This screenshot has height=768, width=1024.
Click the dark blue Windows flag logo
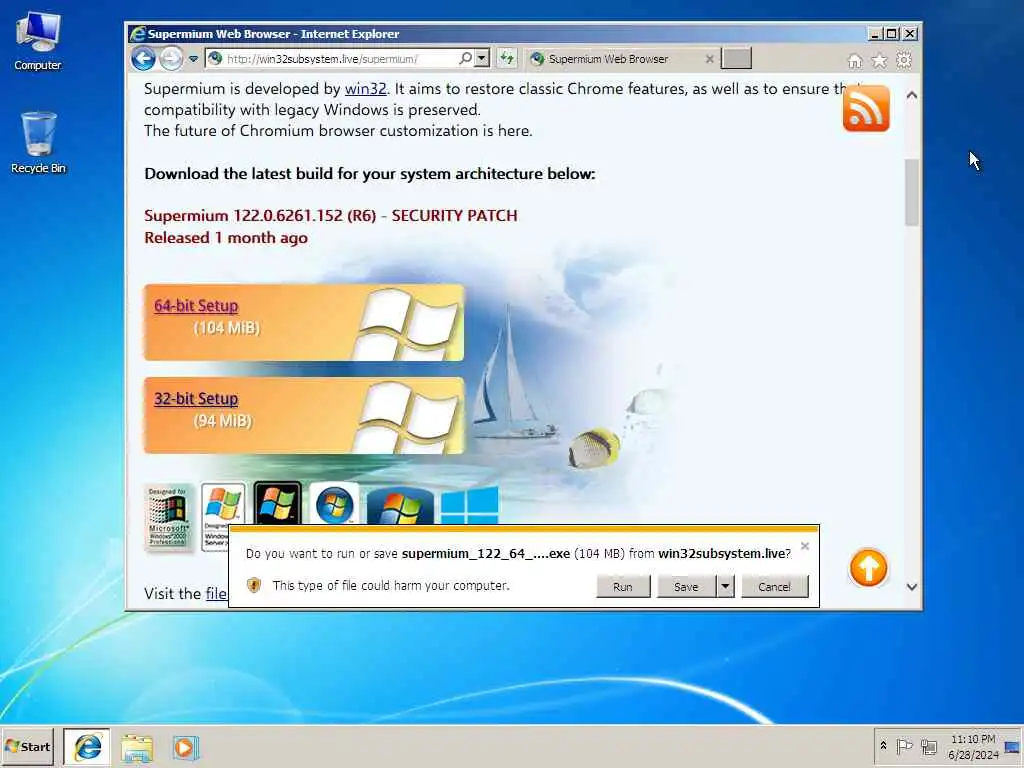[x=400, y=507]
